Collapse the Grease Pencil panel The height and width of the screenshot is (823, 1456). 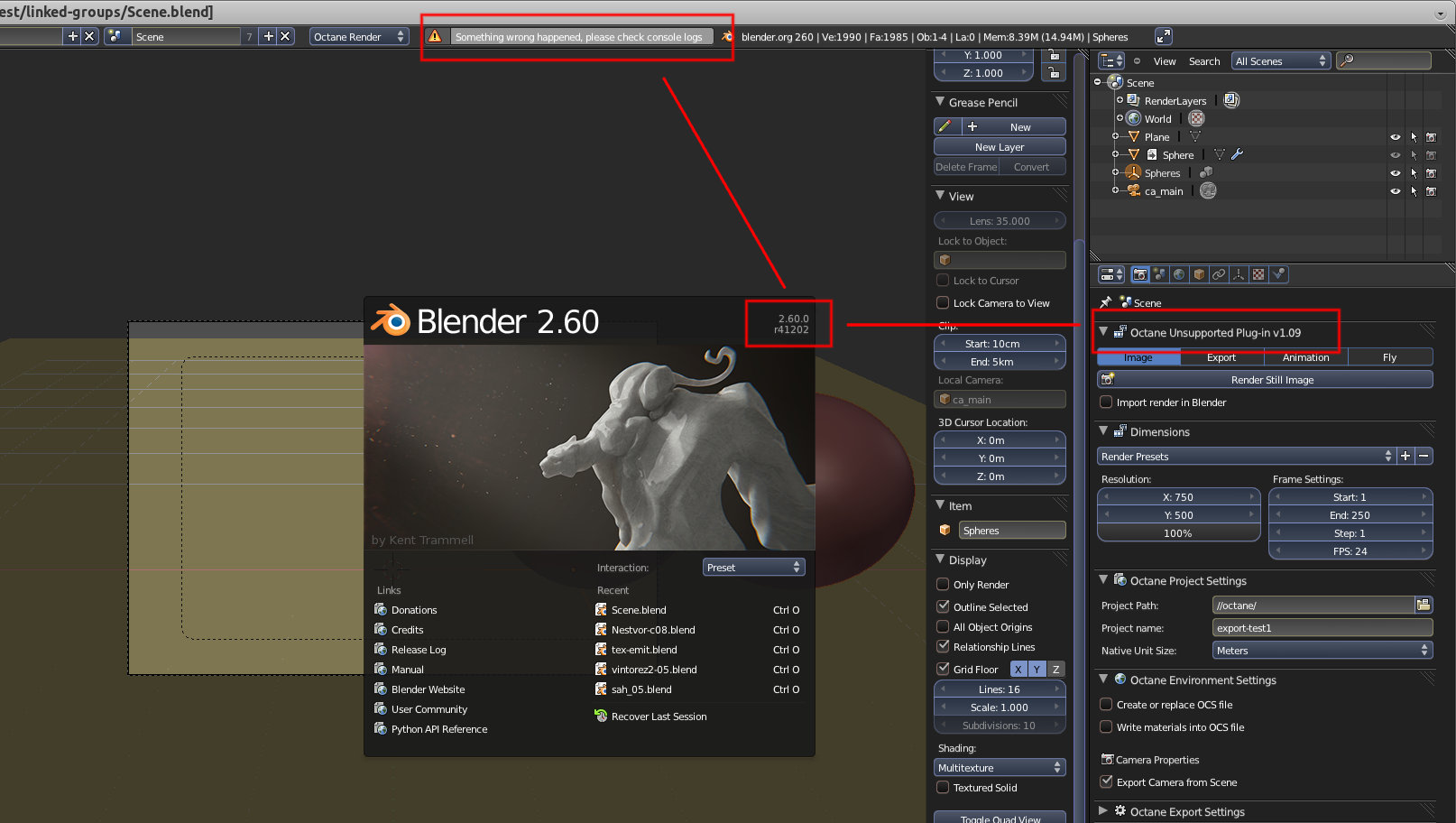tap(940, 101)
